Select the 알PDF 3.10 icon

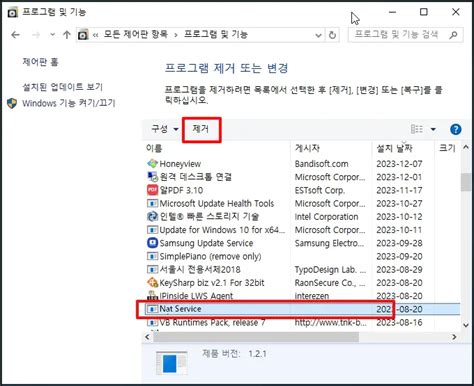(x=152, y=190)
